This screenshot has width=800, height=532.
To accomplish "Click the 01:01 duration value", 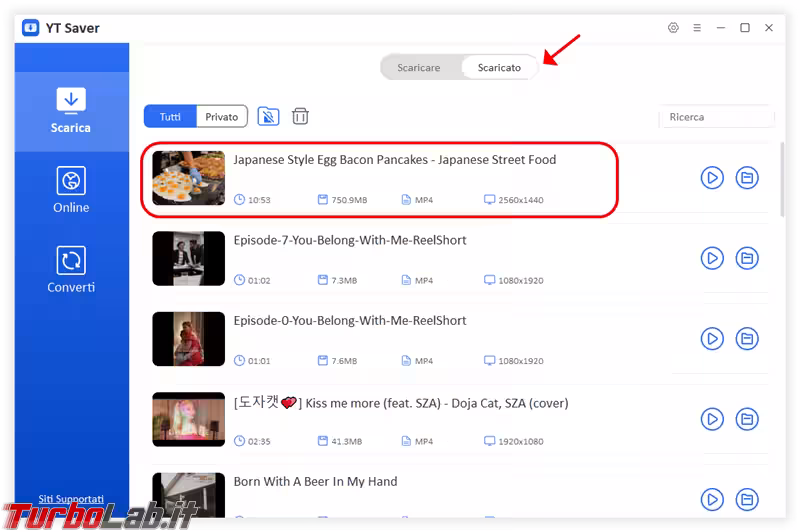I will (259, 361).
